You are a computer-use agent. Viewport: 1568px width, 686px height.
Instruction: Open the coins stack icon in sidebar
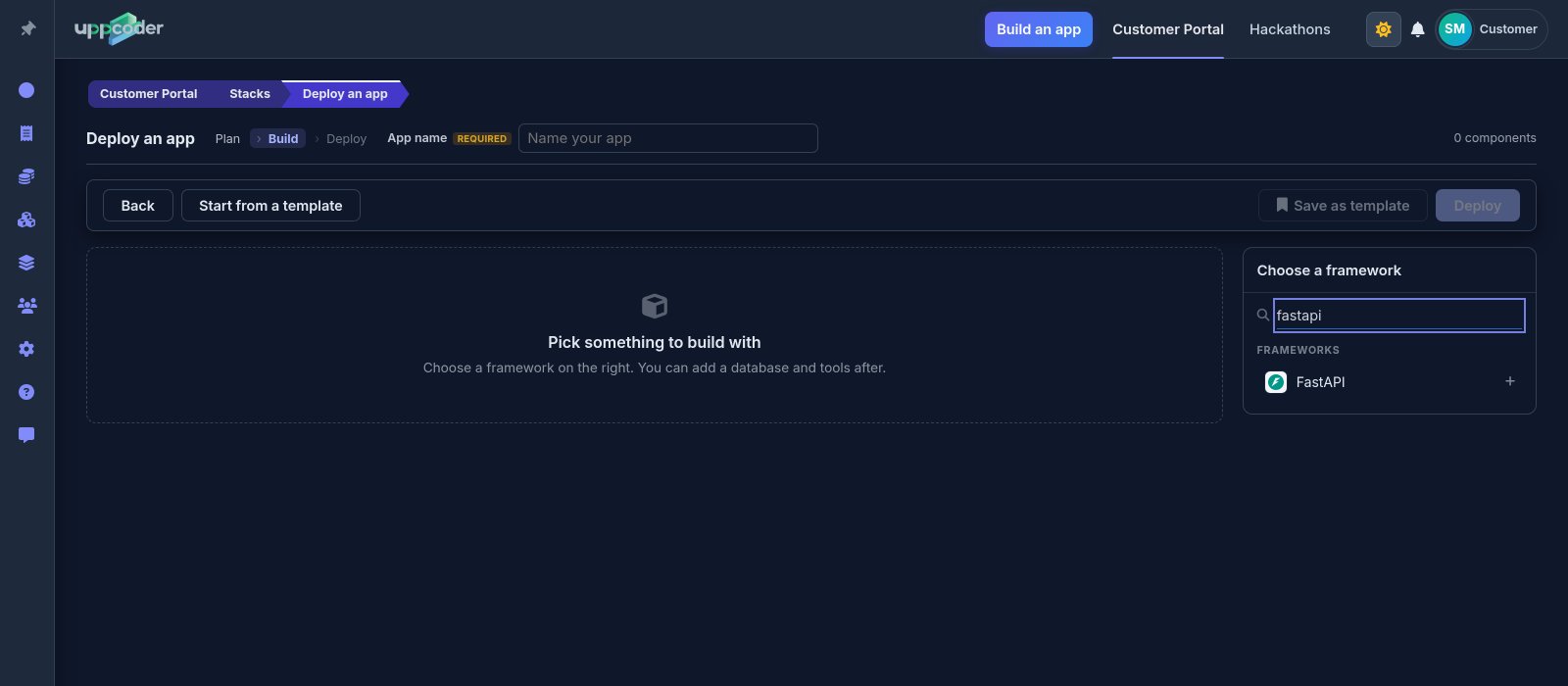[26, 176]
